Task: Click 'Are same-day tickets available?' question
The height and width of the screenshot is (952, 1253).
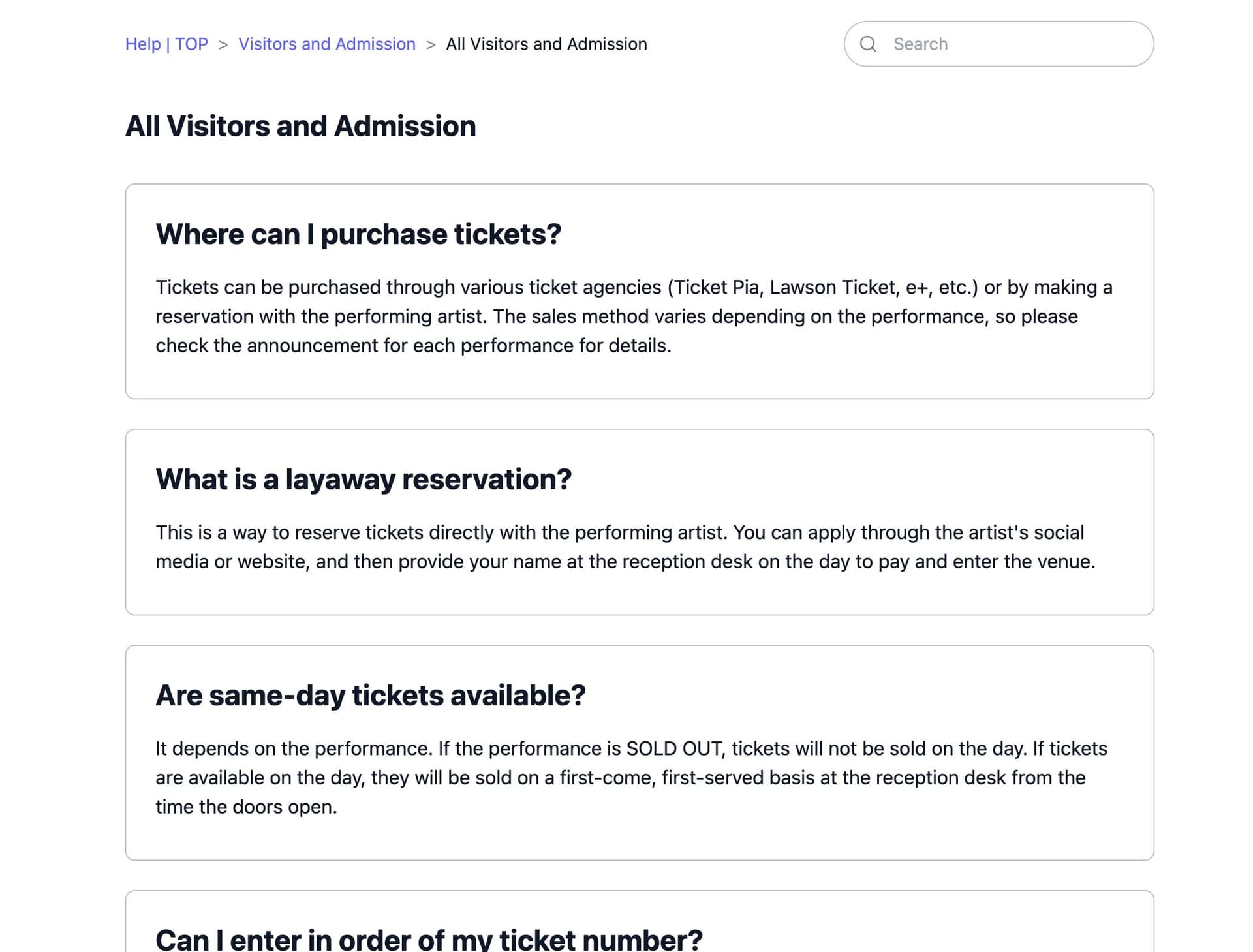Action: [371, 696]
